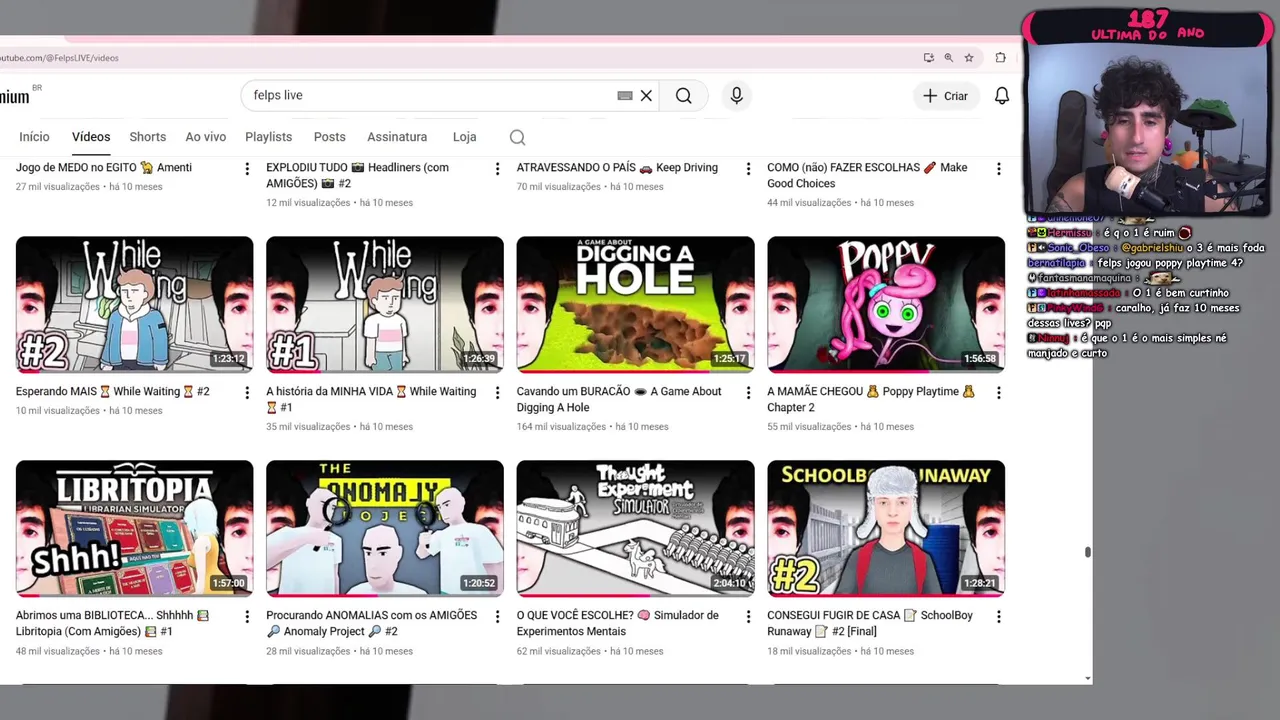Play the Anomaly Project thumbnail
Image resolution: width=1280 pixels, height=720 pixels.
coord(385,528)
